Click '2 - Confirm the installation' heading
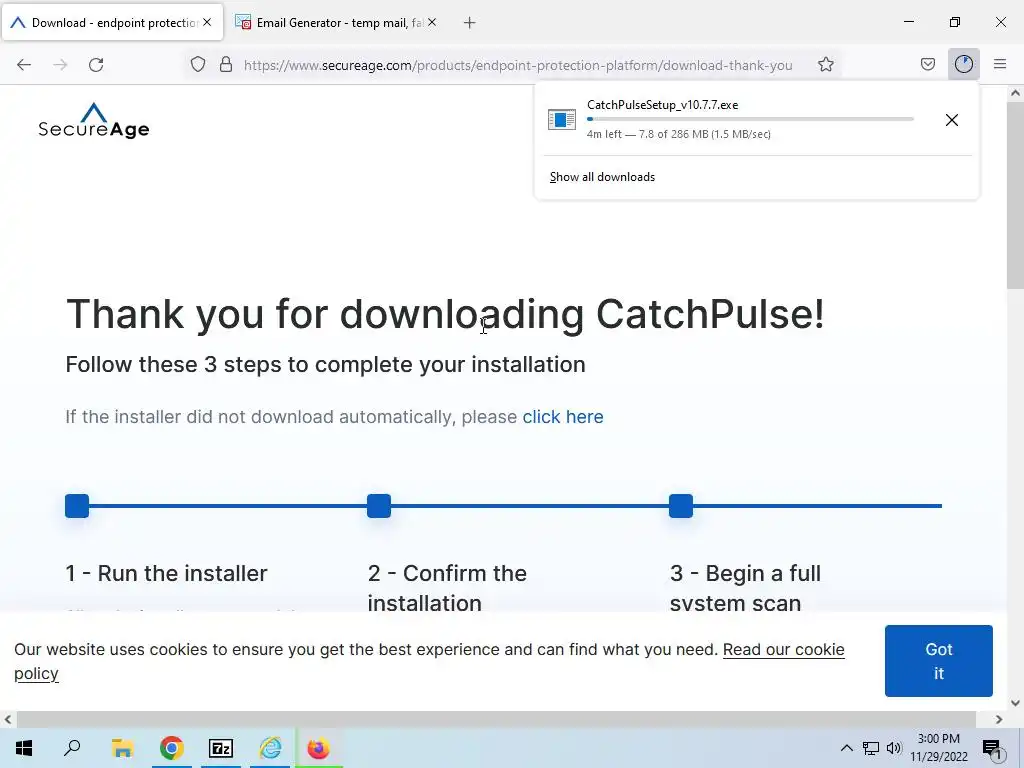The width and height of the screenshot is (1024, 768). pos(447,588)
